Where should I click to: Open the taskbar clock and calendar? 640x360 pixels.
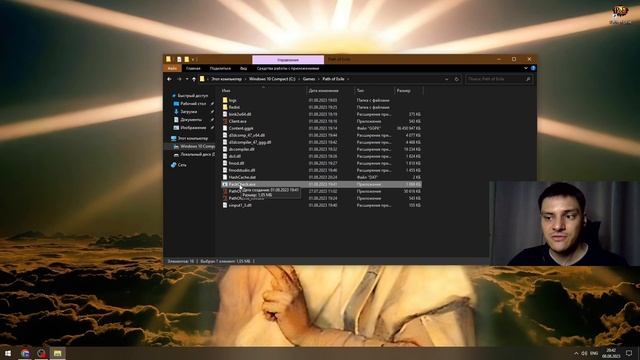coord(611,353)
